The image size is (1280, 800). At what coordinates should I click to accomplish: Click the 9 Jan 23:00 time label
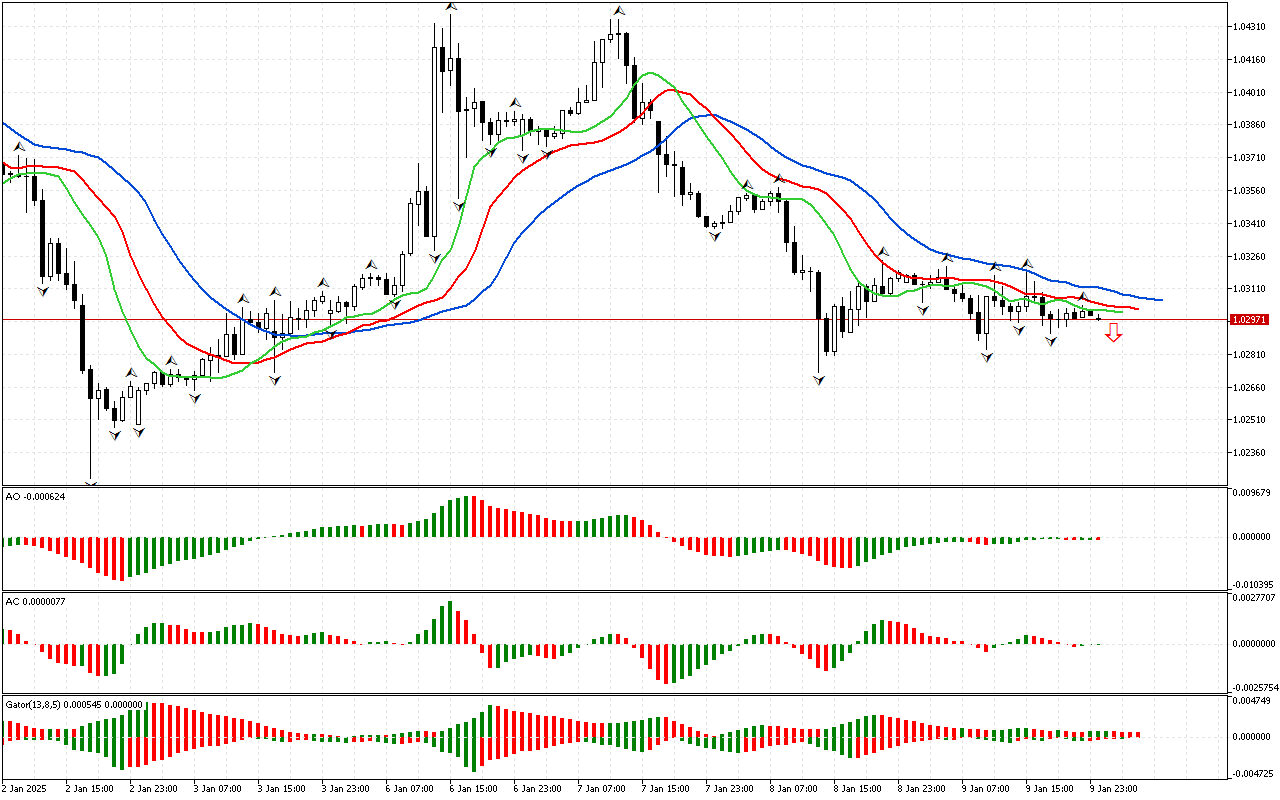coord(1115,789)
